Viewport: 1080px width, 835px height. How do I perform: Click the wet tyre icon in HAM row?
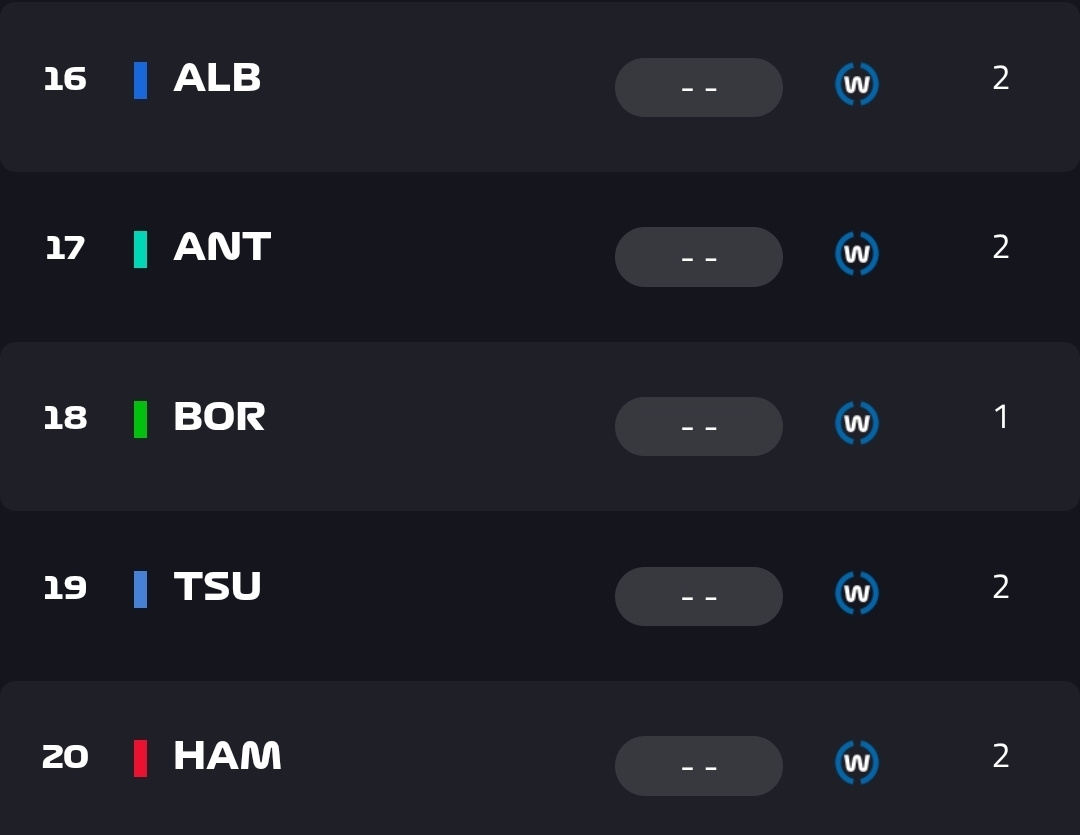tap(857, 763)
